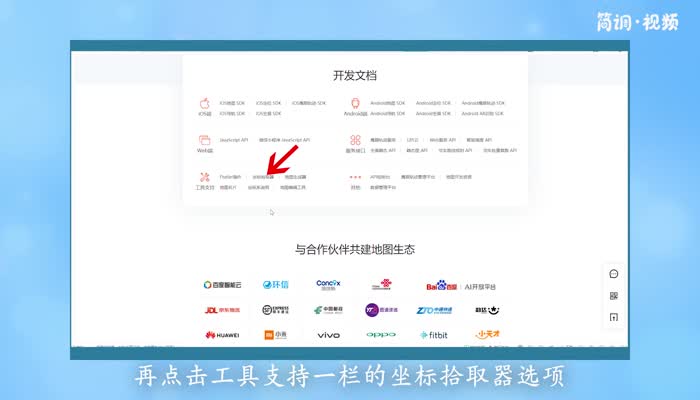The width and height of the screenshot is (700, 400).
Task: Click the 工具支持 tools icon
Action: pyautogui.click(x=204, y=178)
